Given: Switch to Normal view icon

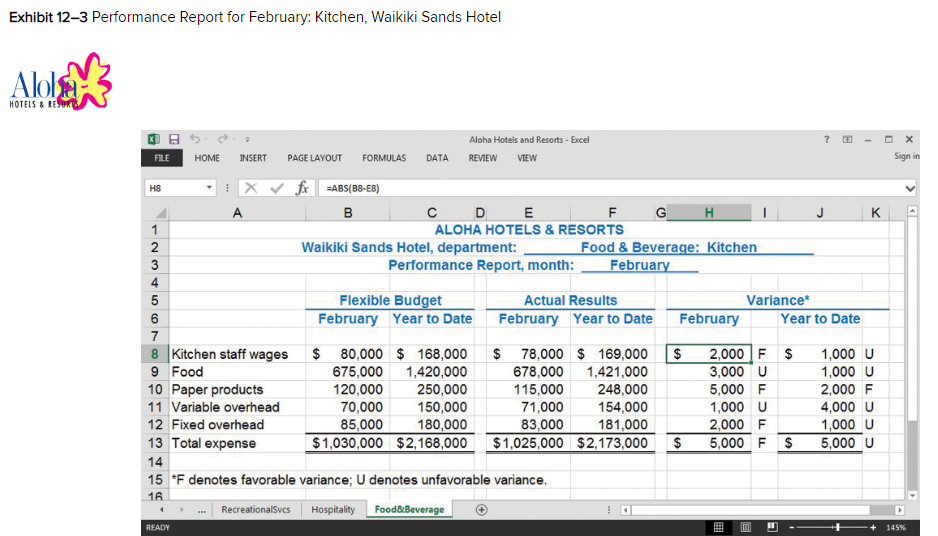Looking at the screenshot, I should click(x=718, y=527).
